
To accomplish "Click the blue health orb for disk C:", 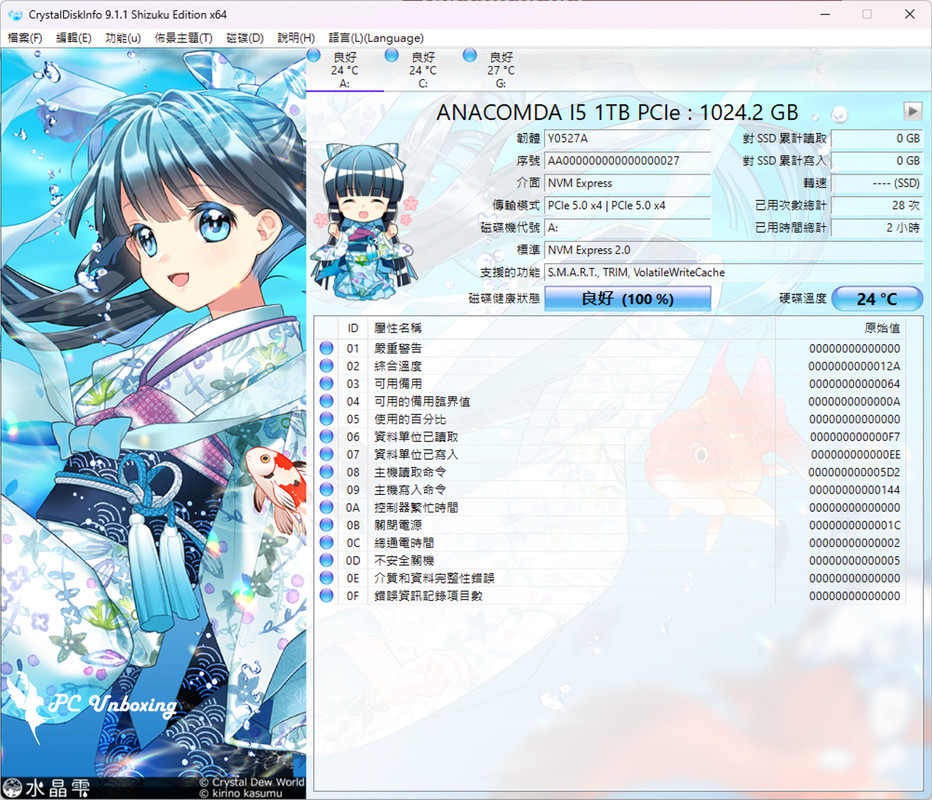I will (x=392, y=55).
